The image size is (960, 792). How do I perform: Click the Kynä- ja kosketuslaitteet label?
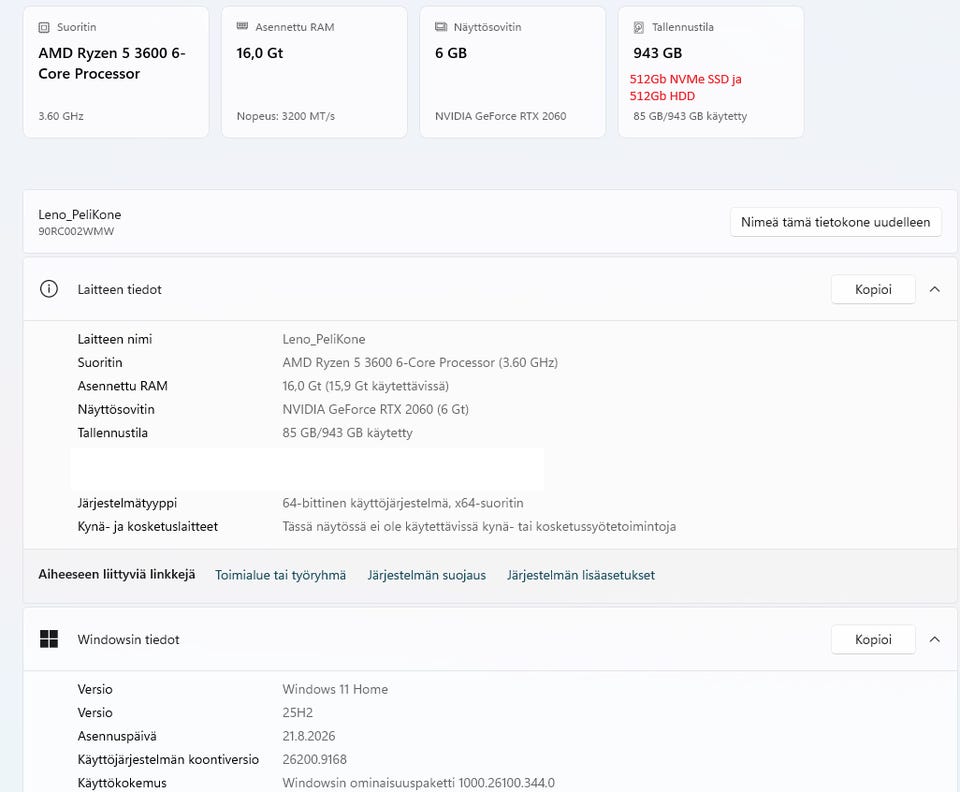(148, 526)
